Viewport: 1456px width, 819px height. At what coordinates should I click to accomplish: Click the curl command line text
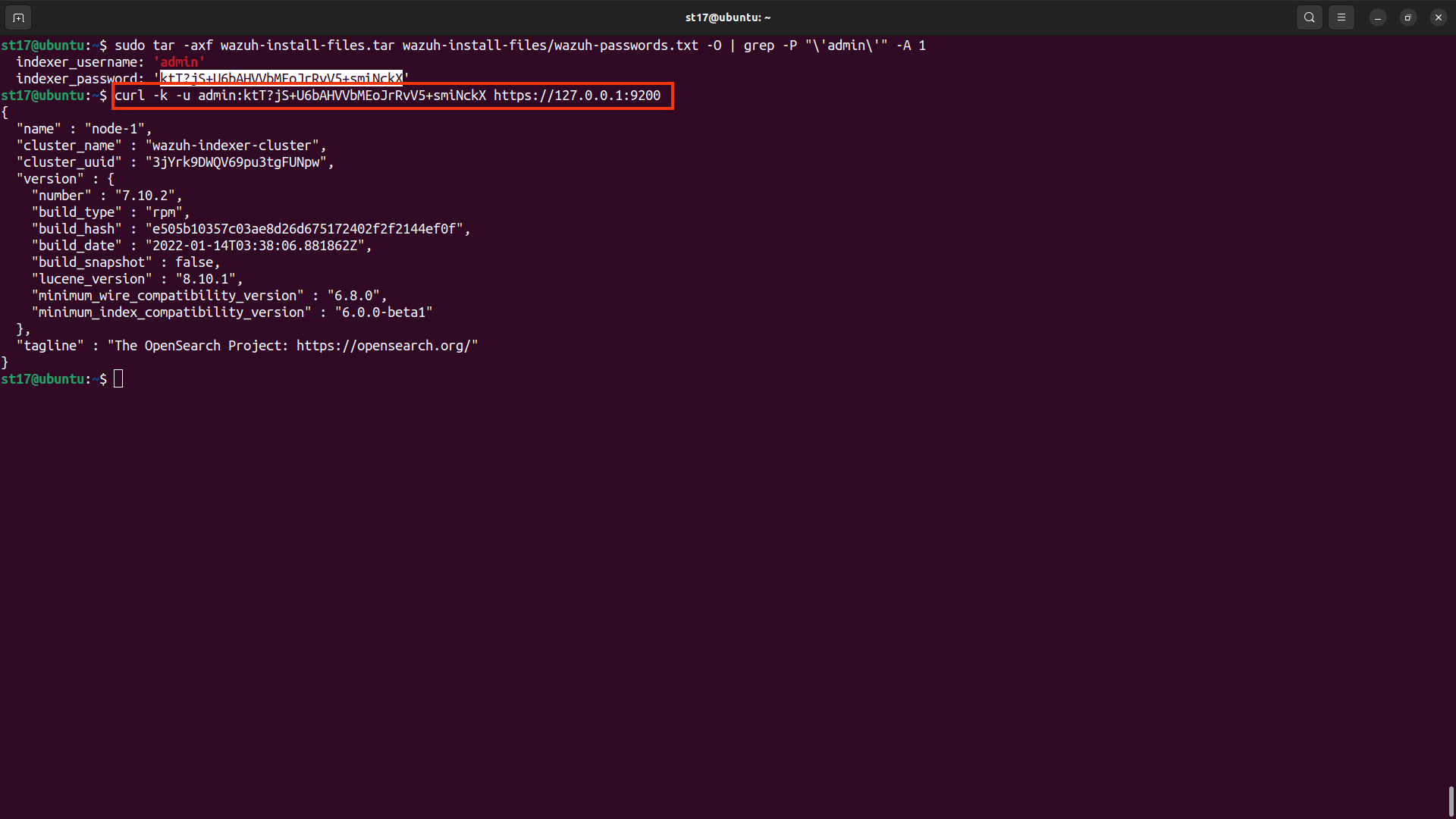(x=388, y=96)
